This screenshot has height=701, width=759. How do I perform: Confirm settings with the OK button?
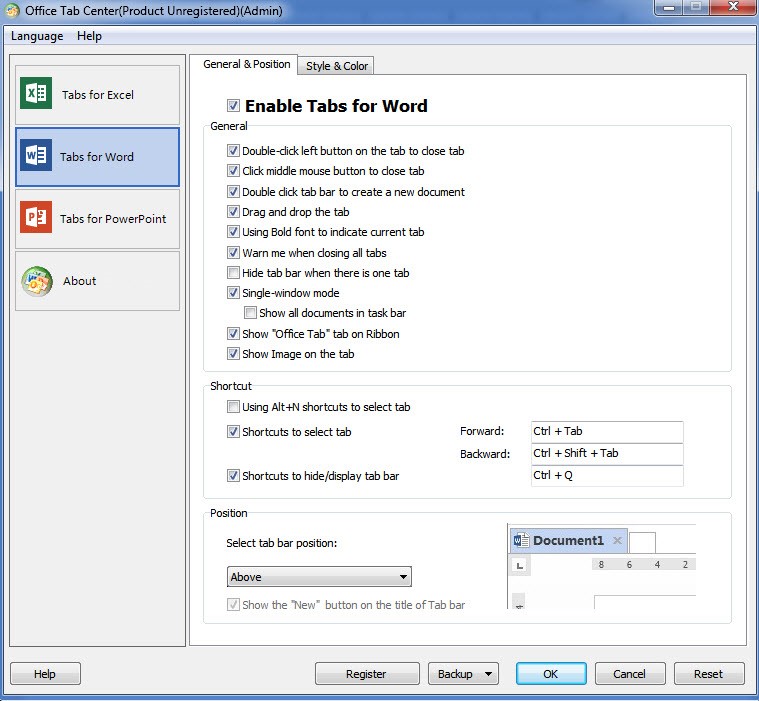pos(551,674)
